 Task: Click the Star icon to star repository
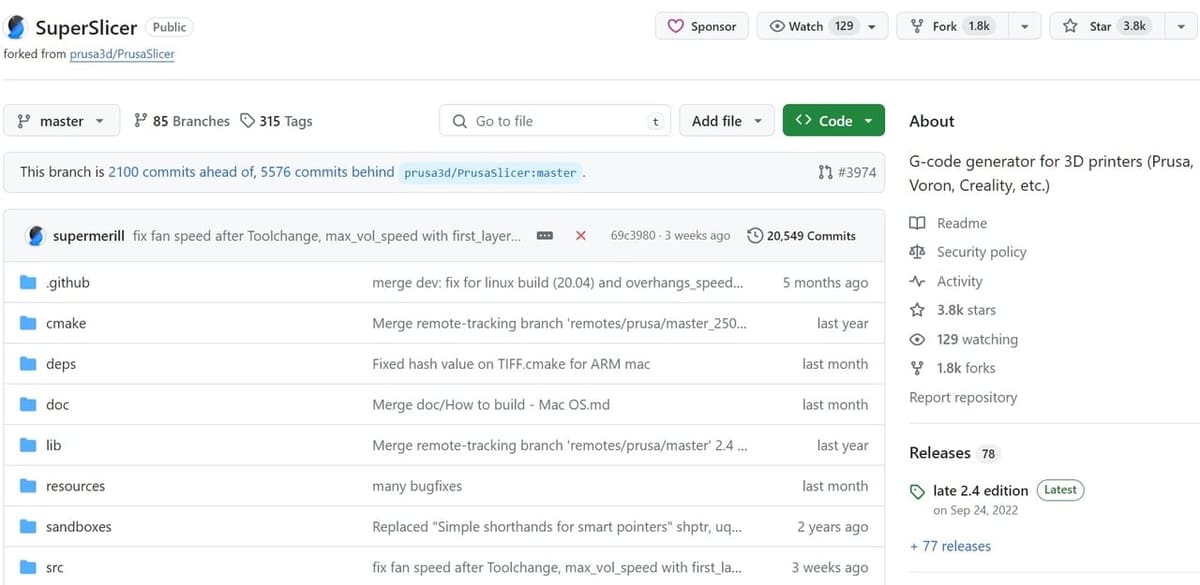coord(1070,27)
